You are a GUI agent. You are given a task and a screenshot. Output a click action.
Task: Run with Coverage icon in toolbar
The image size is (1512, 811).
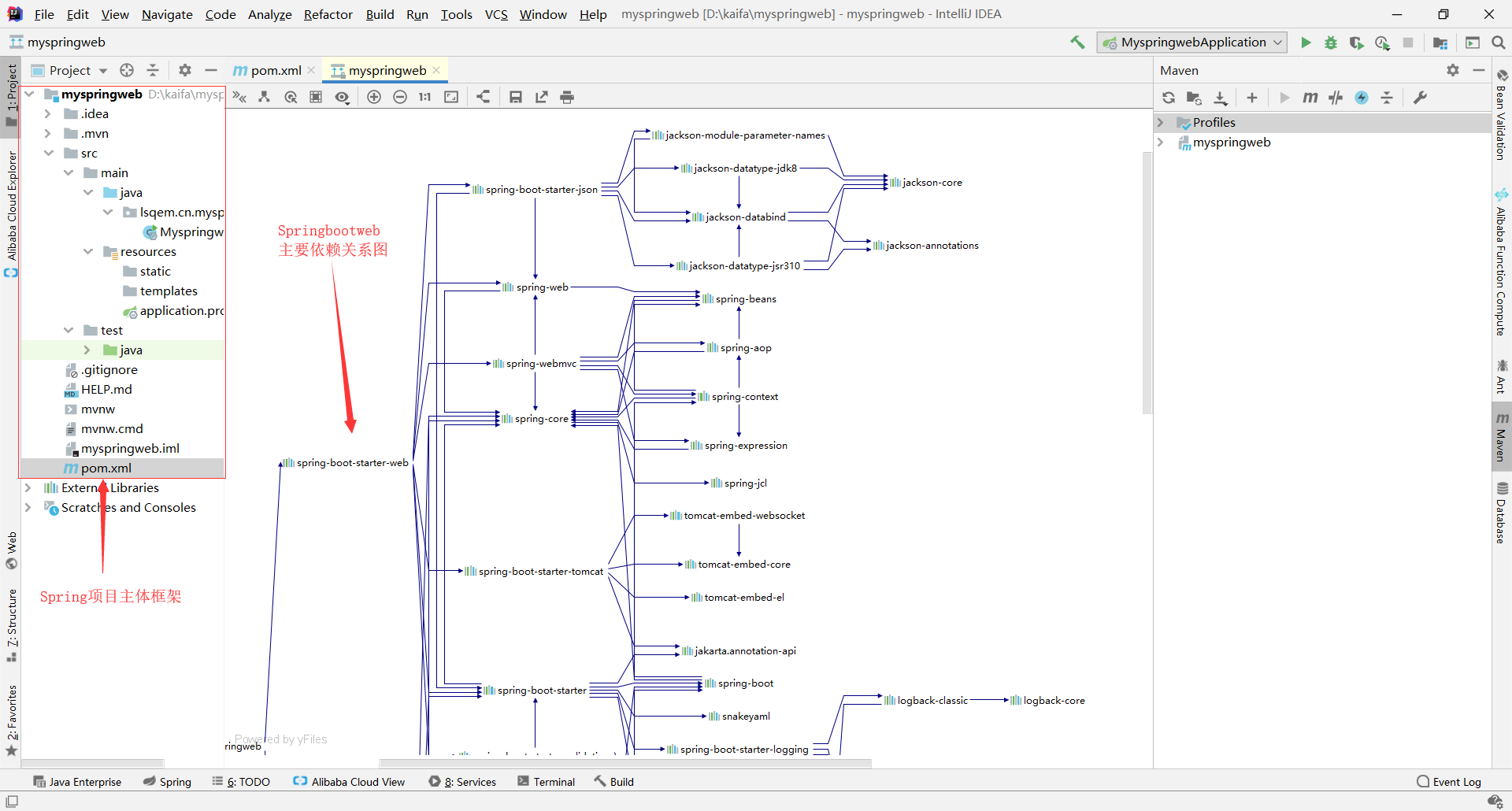click(1356, 43)
